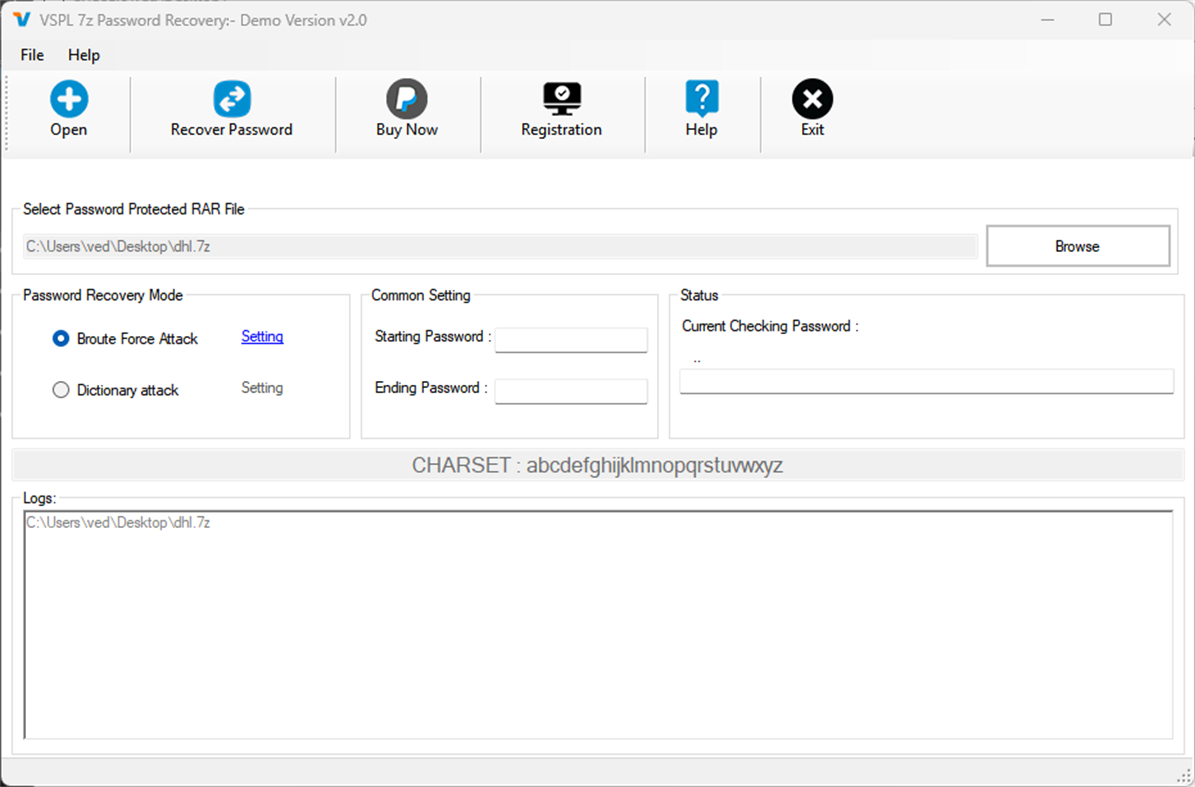The width and height of the screenshot is (1195, 787).
Task: Open the File menu
Action: click(x=31, y=55)
